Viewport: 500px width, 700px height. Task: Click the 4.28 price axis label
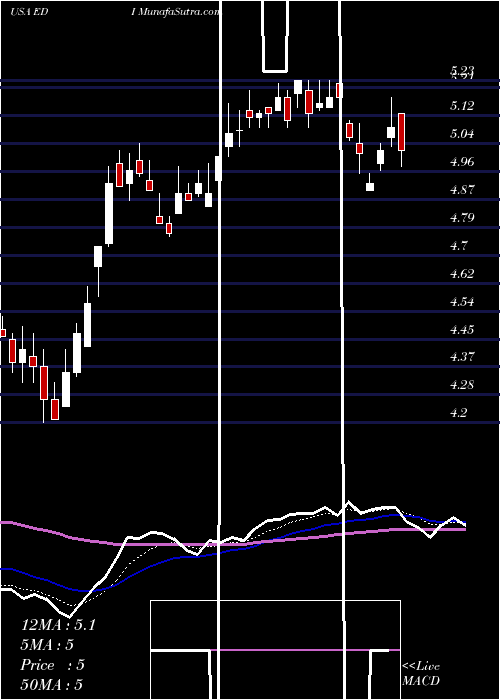(x=462, y=385)
